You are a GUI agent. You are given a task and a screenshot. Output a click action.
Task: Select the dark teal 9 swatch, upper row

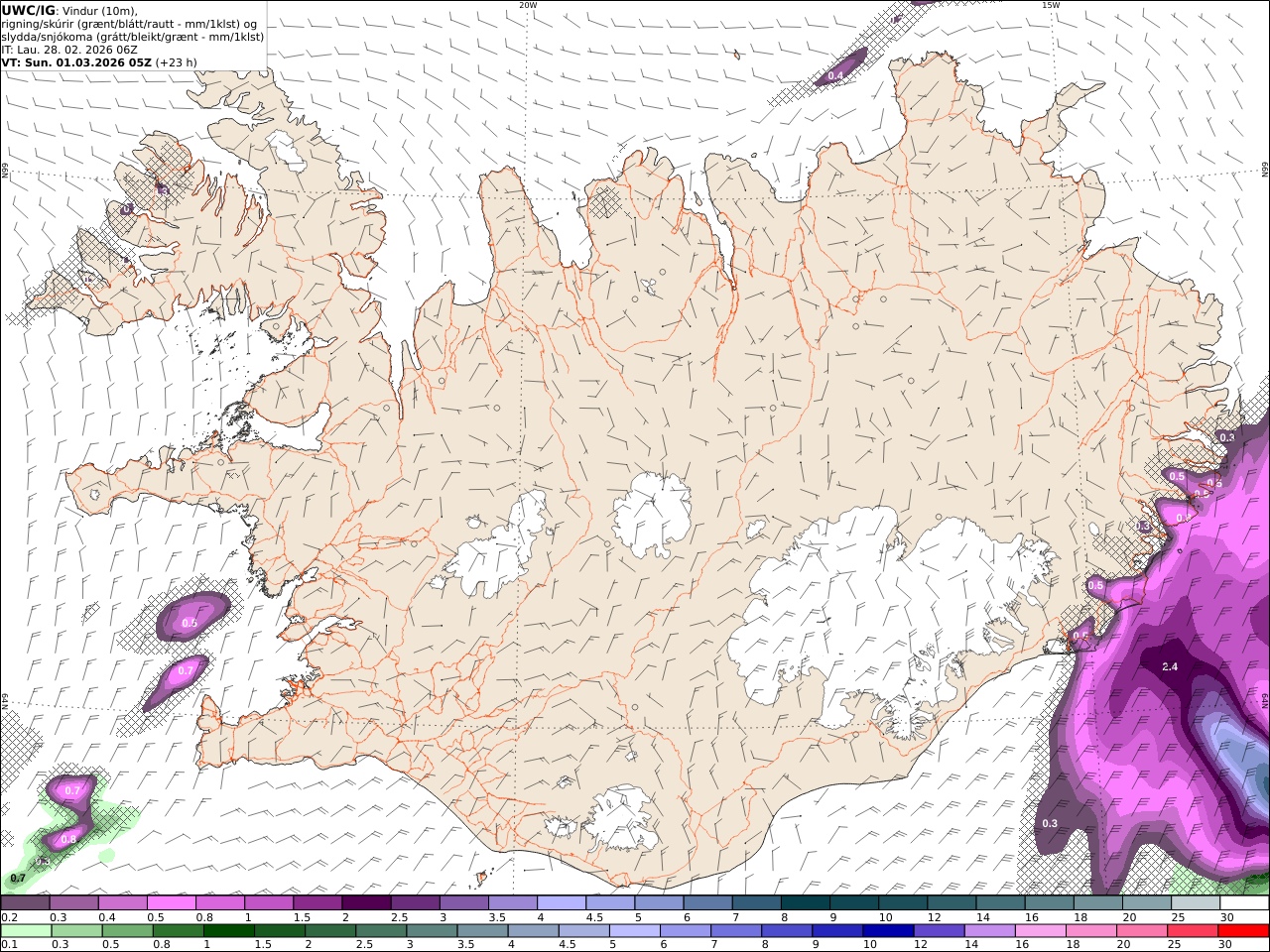[853, 902]
